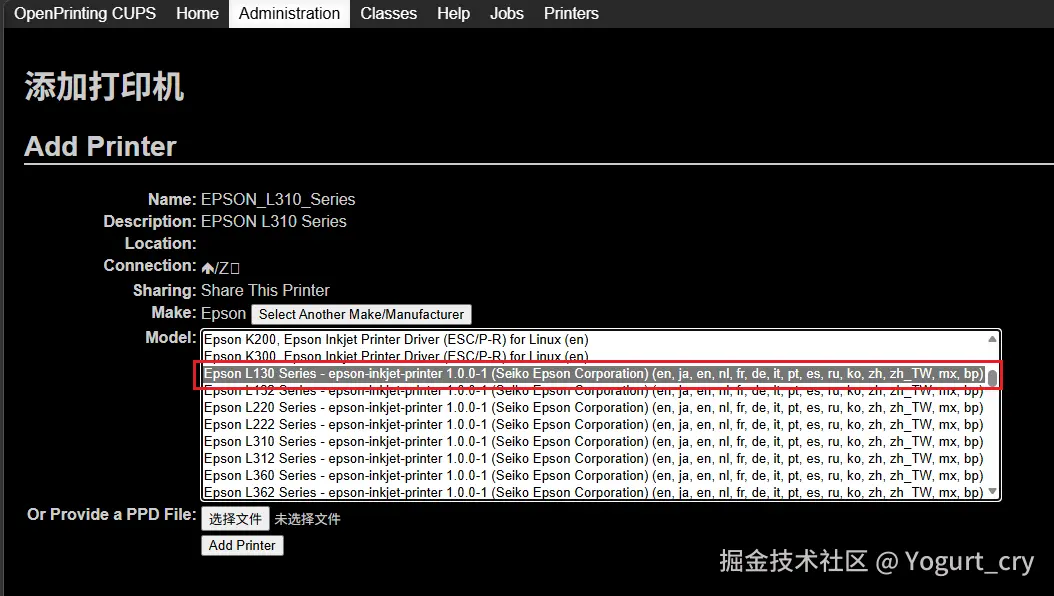
Task: Choose Epson L220 Series model
Action: [594, 408]
